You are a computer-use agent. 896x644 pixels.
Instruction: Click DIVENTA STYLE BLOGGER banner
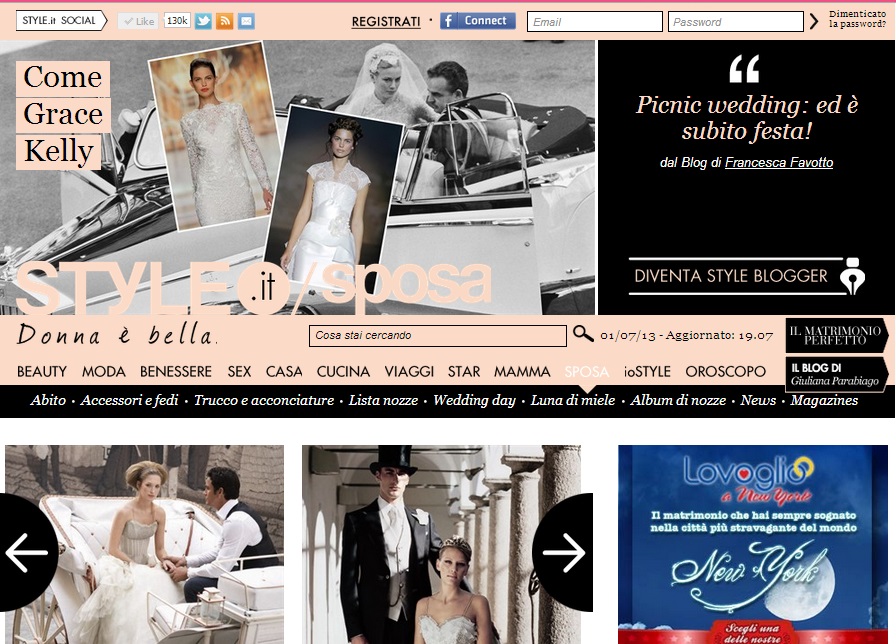click(x=746, y=276)
